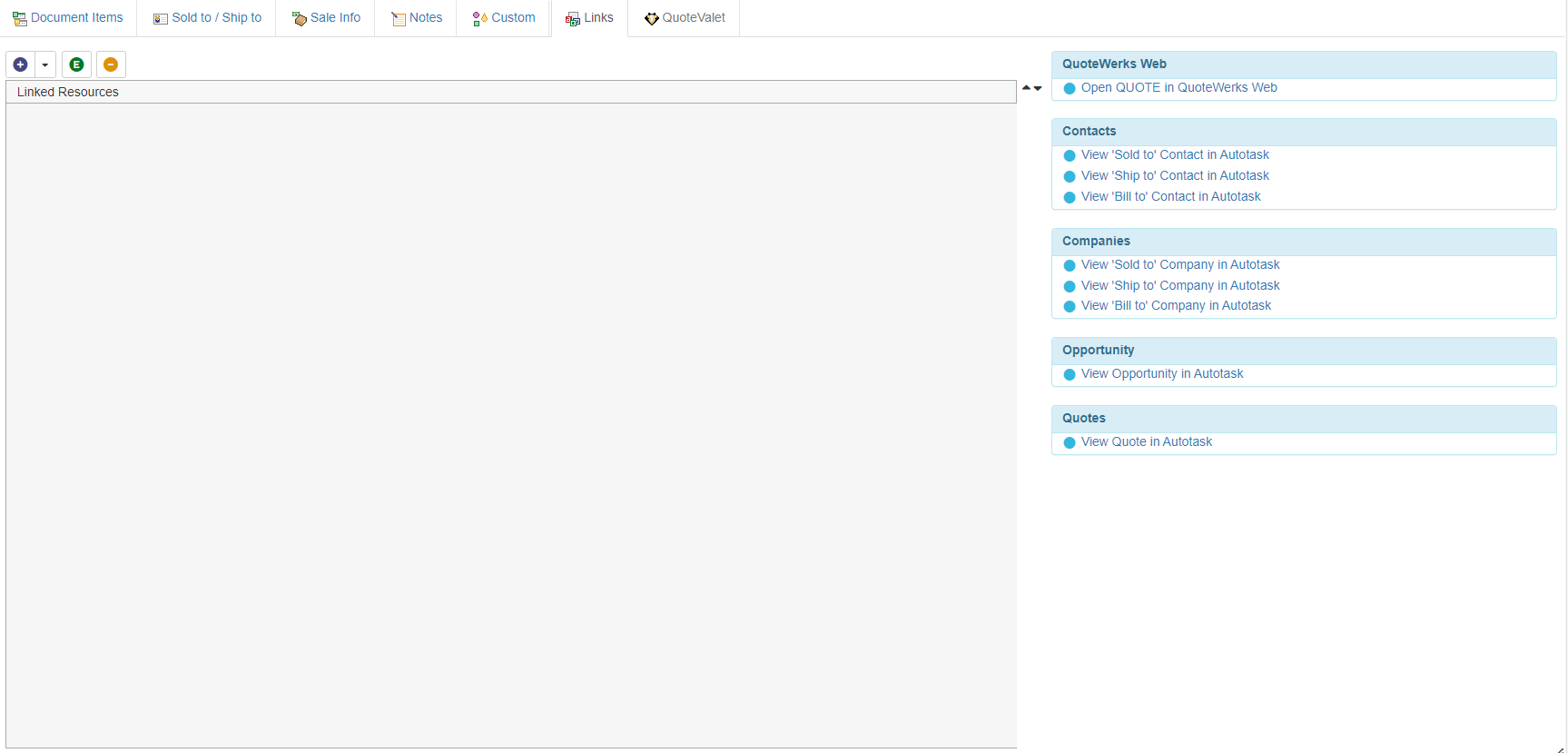Screen dimensions: 1568x753
Task: Select the Notes tab
Action: tap(417, 18)
